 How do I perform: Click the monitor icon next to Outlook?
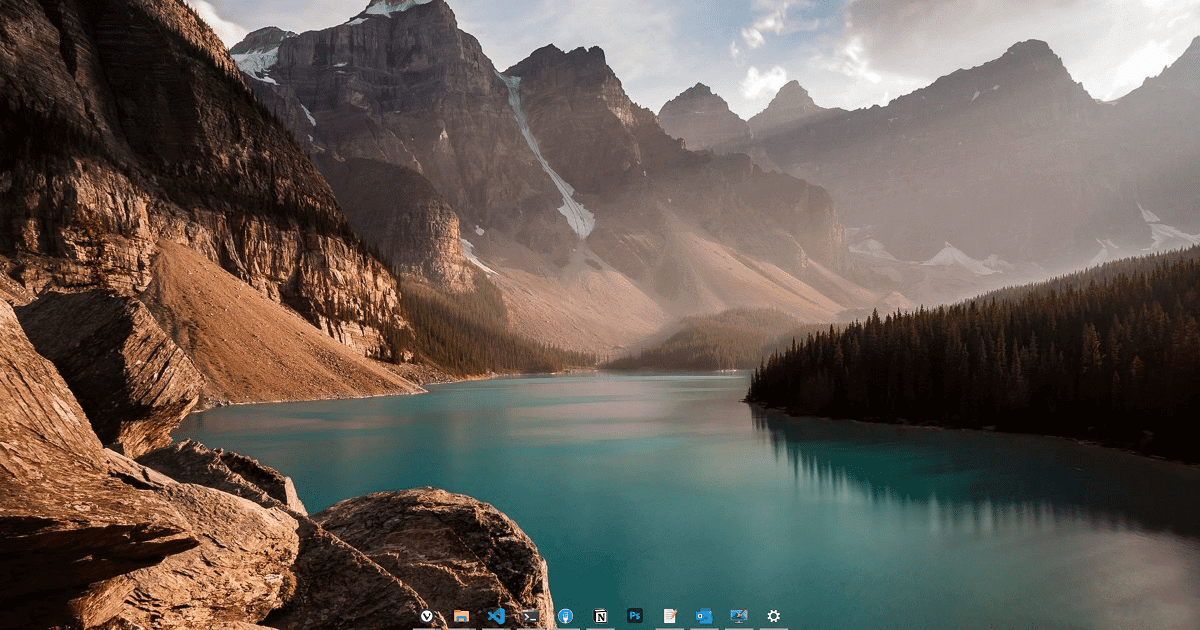click(x=739, y=616)
